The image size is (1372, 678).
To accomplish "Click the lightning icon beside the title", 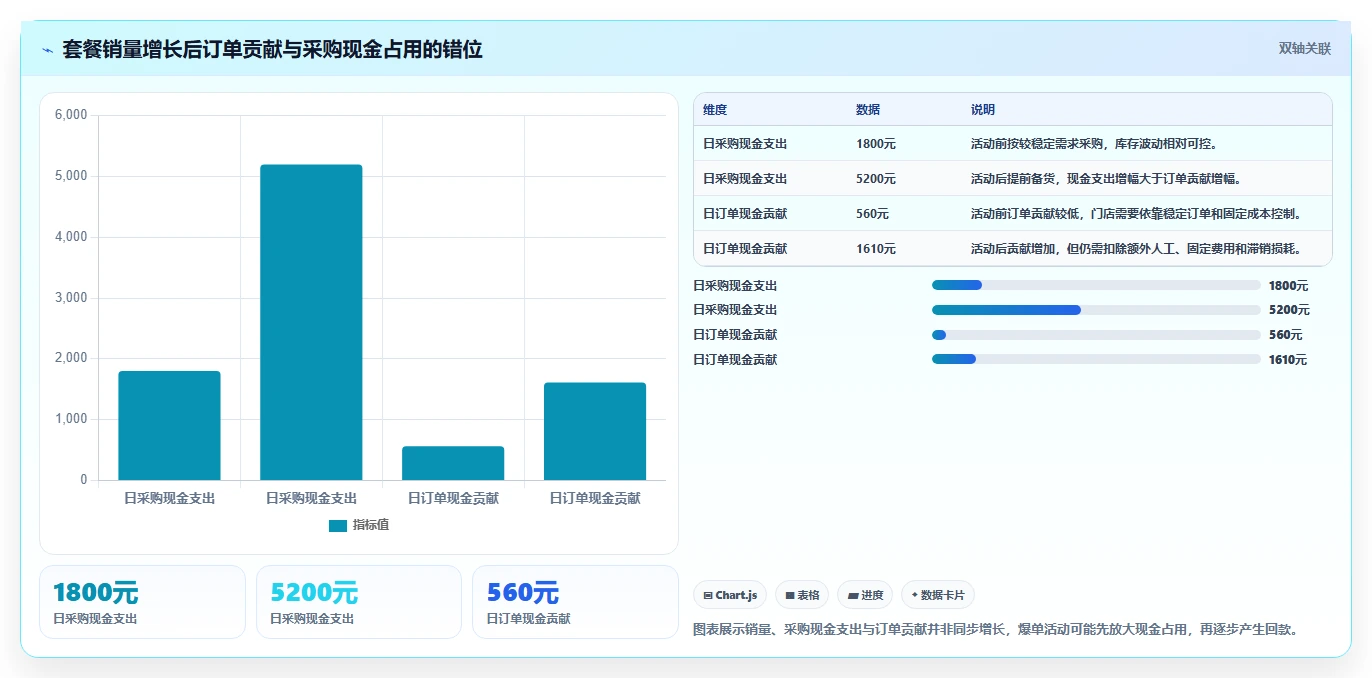I will pyautogui.click(x=48, y=49).
